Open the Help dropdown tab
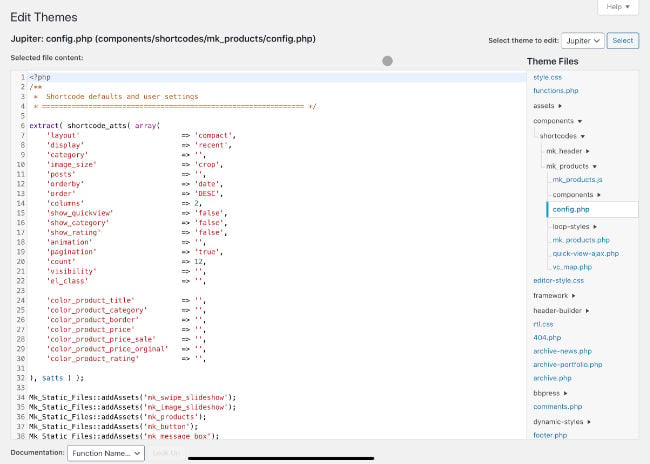650x464 pixels. tap(618, 7)
